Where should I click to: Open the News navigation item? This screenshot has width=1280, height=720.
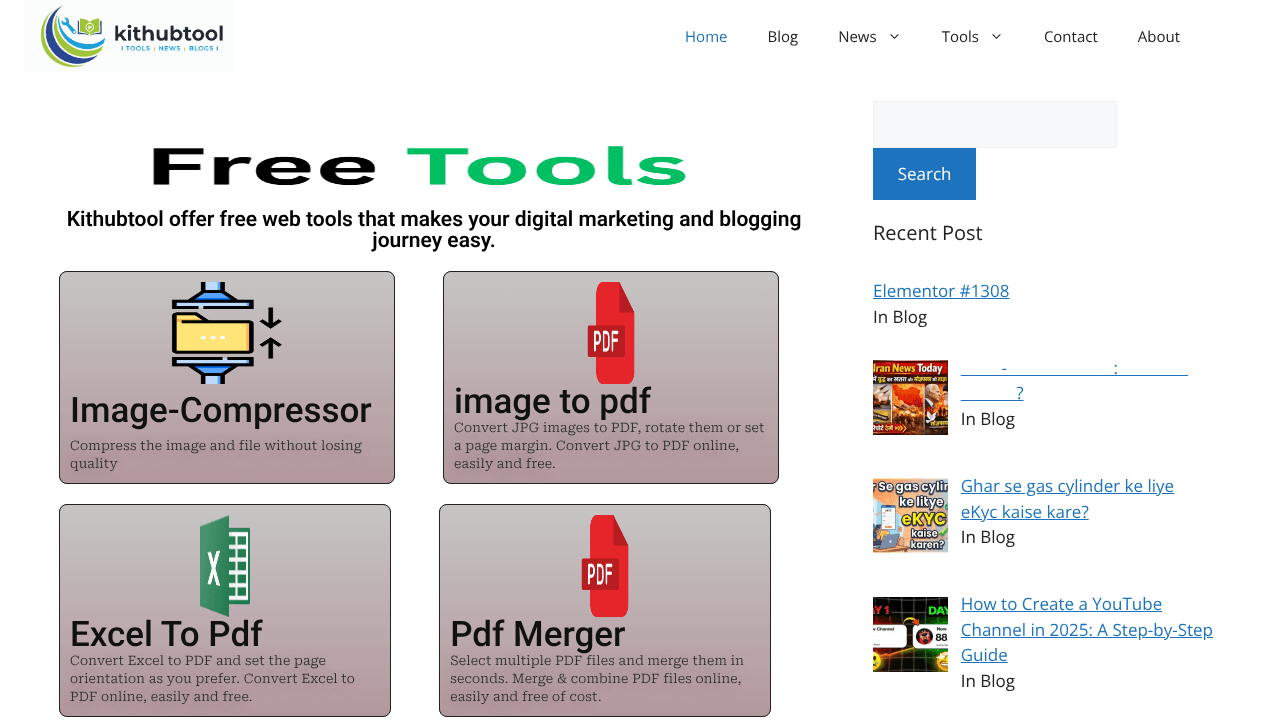click(x=857, y=37)
